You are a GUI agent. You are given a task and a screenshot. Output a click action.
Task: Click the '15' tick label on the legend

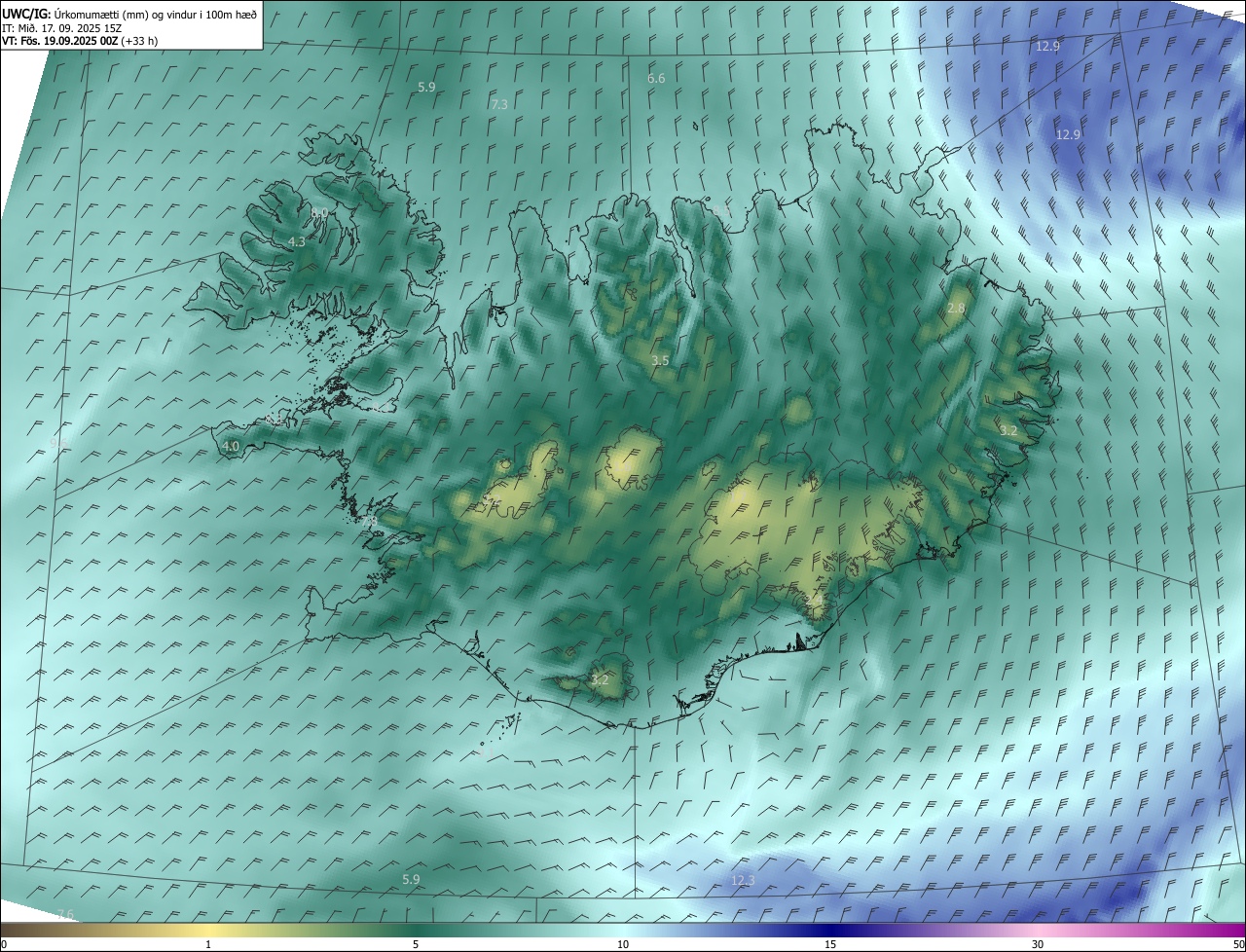(830, 944)
